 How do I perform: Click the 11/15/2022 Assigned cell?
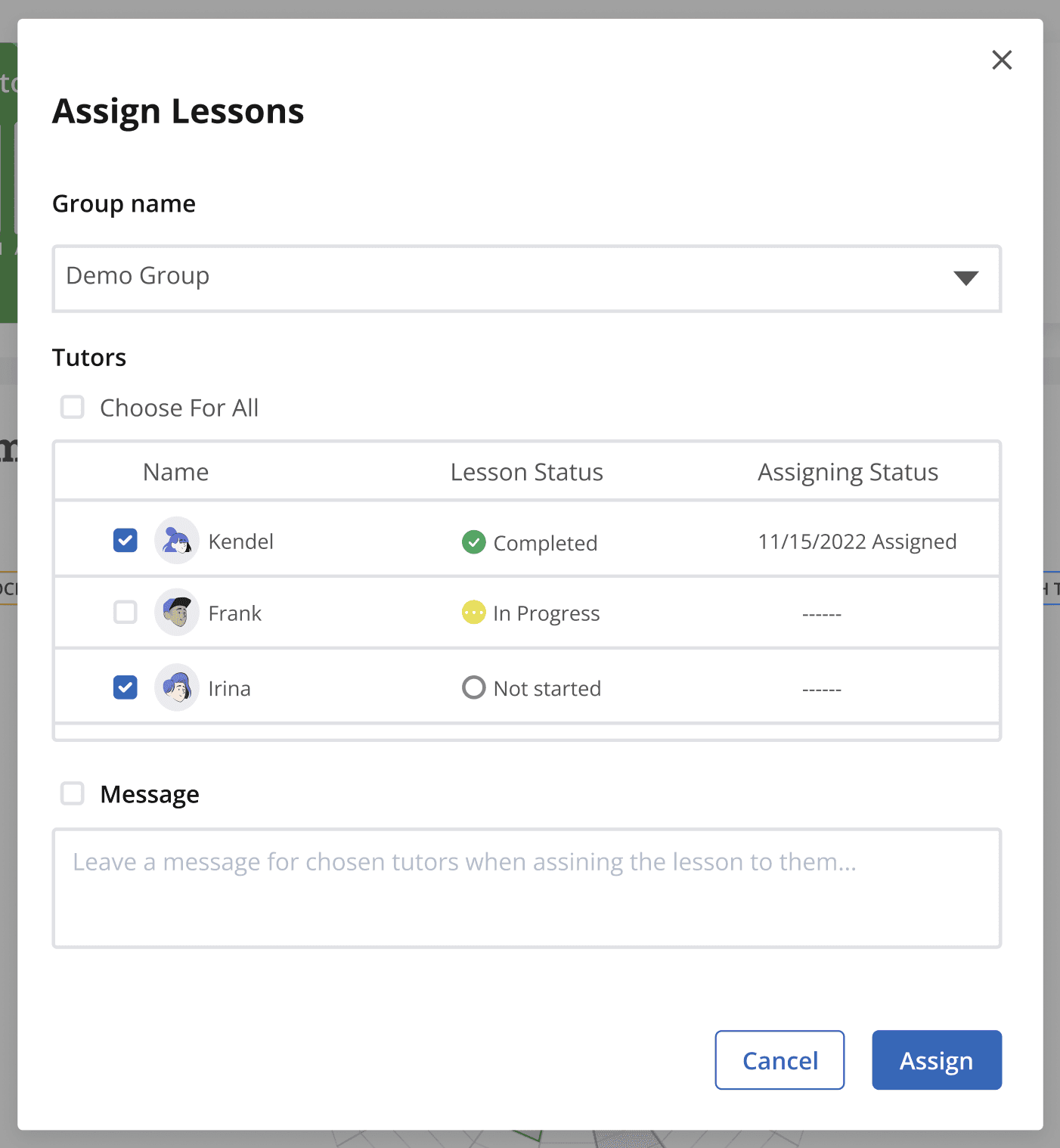[x=857, y=541]
